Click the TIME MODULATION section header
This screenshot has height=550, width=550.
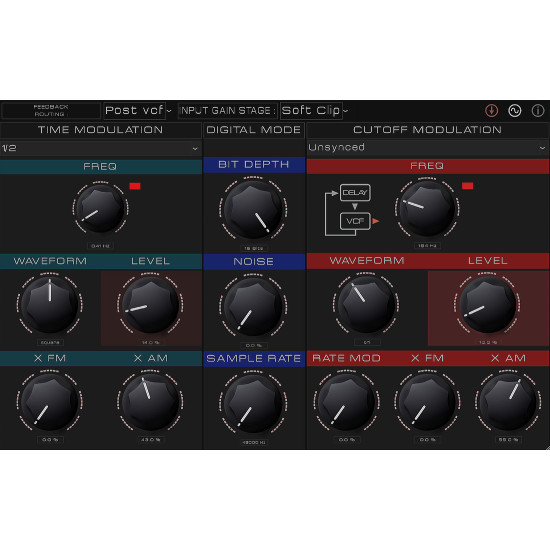[101, 130]
